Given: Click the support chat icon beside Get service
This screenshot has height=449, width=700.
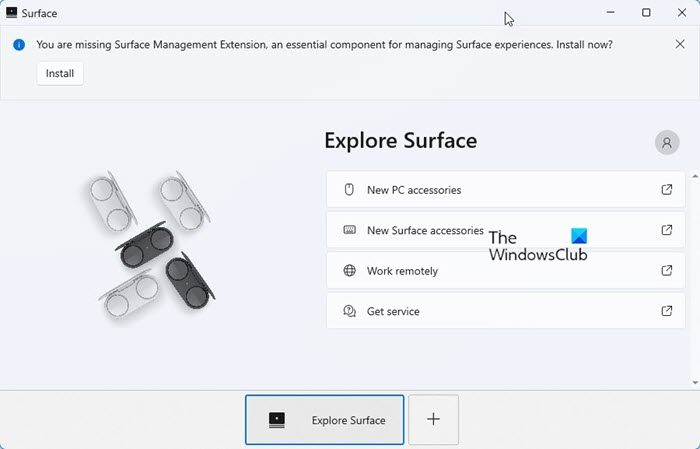Looking at the screenshot, I should 350,311.
